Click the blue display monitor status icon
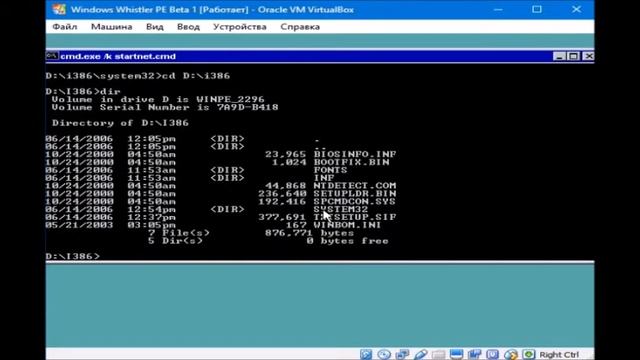 click(456, 354)
